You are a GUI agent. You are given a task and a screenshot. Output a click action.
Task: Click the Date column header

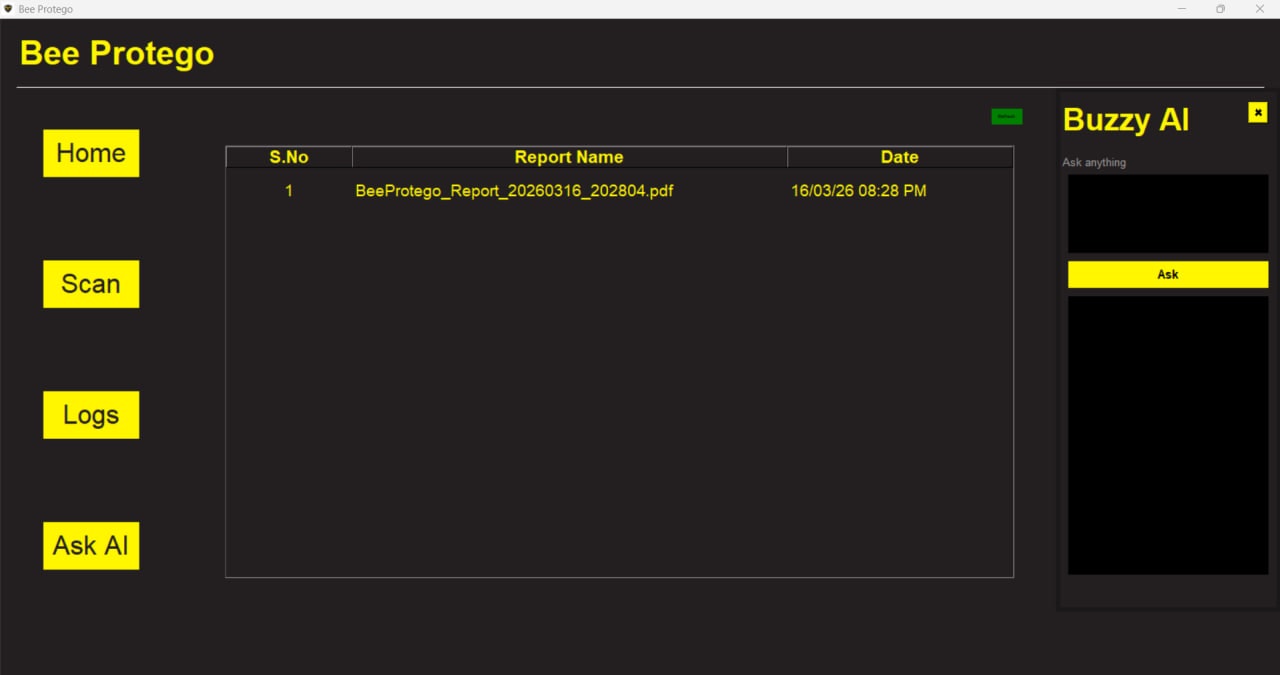click(x=898, y=156)
